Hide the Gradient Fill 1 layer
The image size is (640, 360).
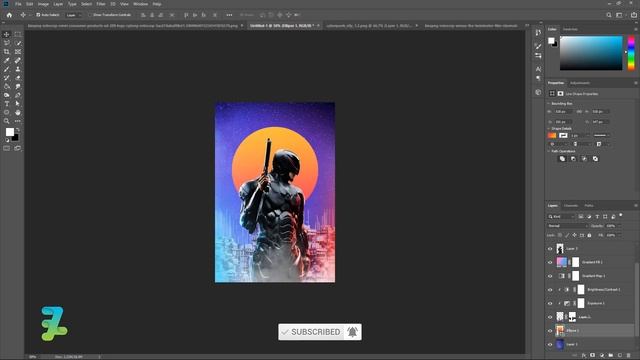(550, 262)
